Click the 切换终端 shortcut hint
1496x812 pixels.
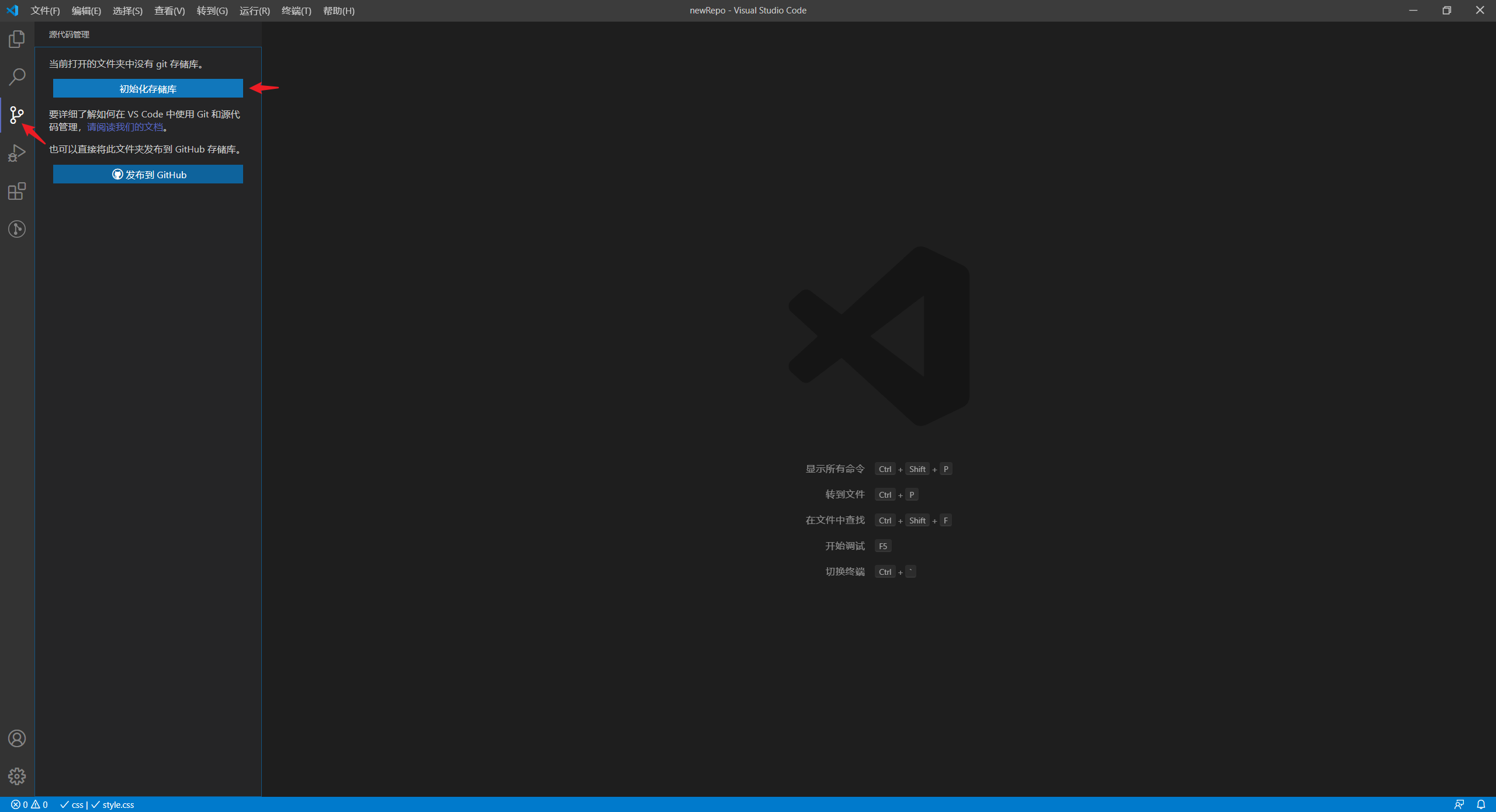pyautogui.click(x=845, y=571)
